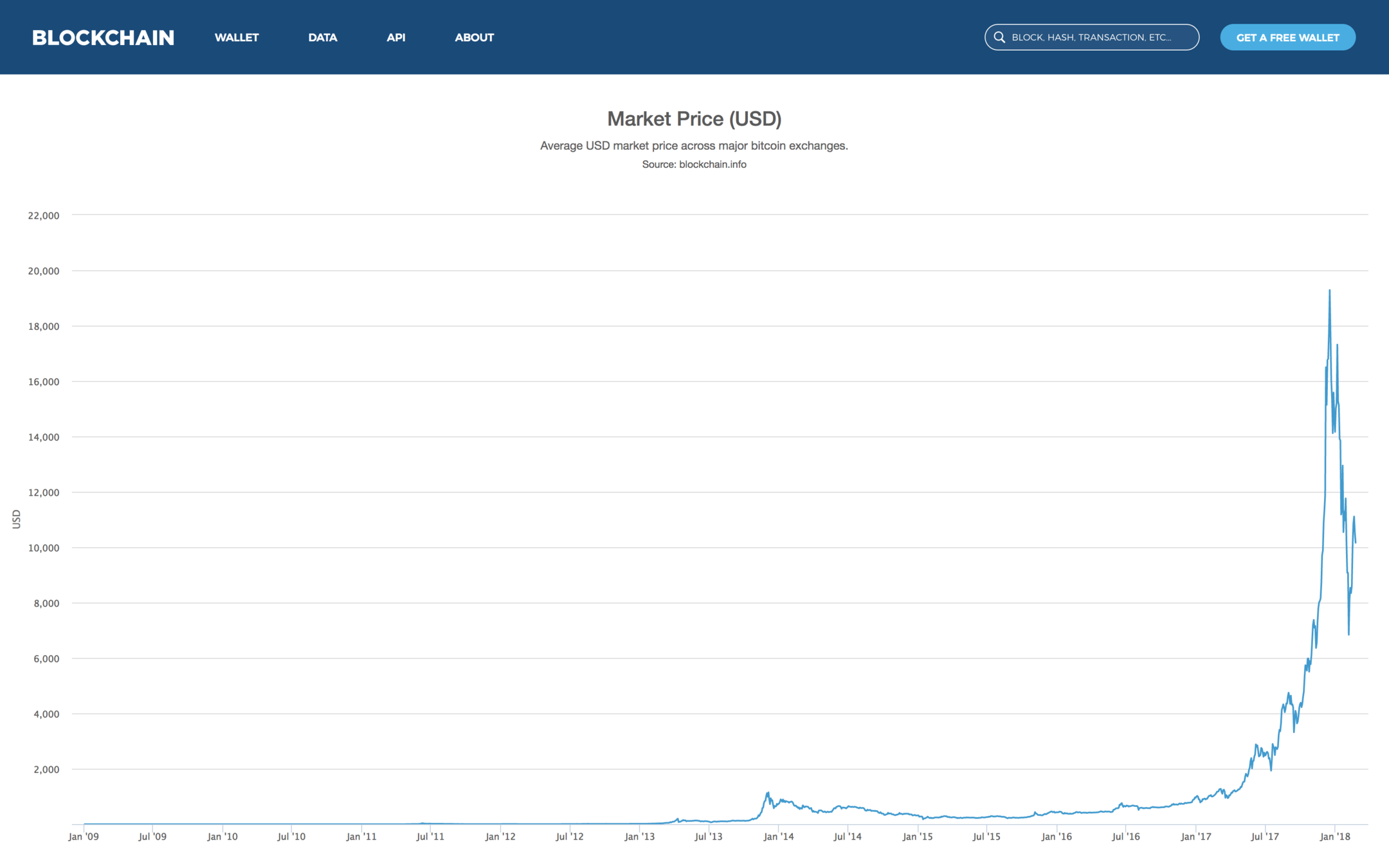
Task: Click the Jan '16 x-axis label
Action: click(1057, 836)
